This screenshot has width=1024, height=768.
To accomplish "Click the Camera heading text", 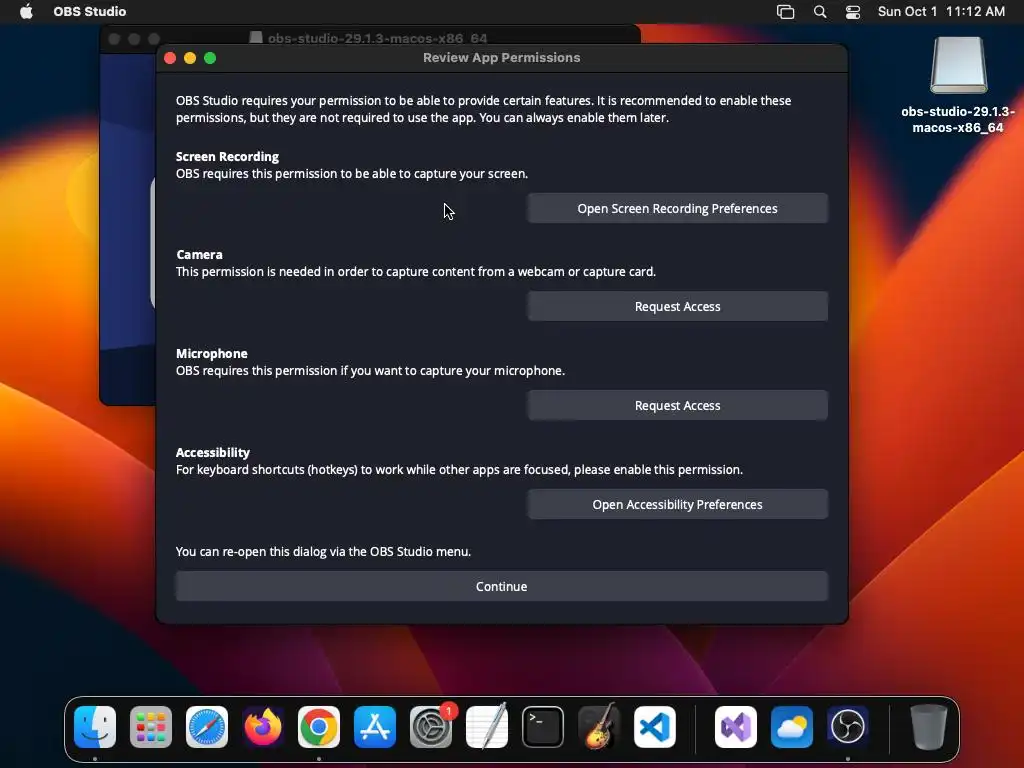I will pos(199,255).
